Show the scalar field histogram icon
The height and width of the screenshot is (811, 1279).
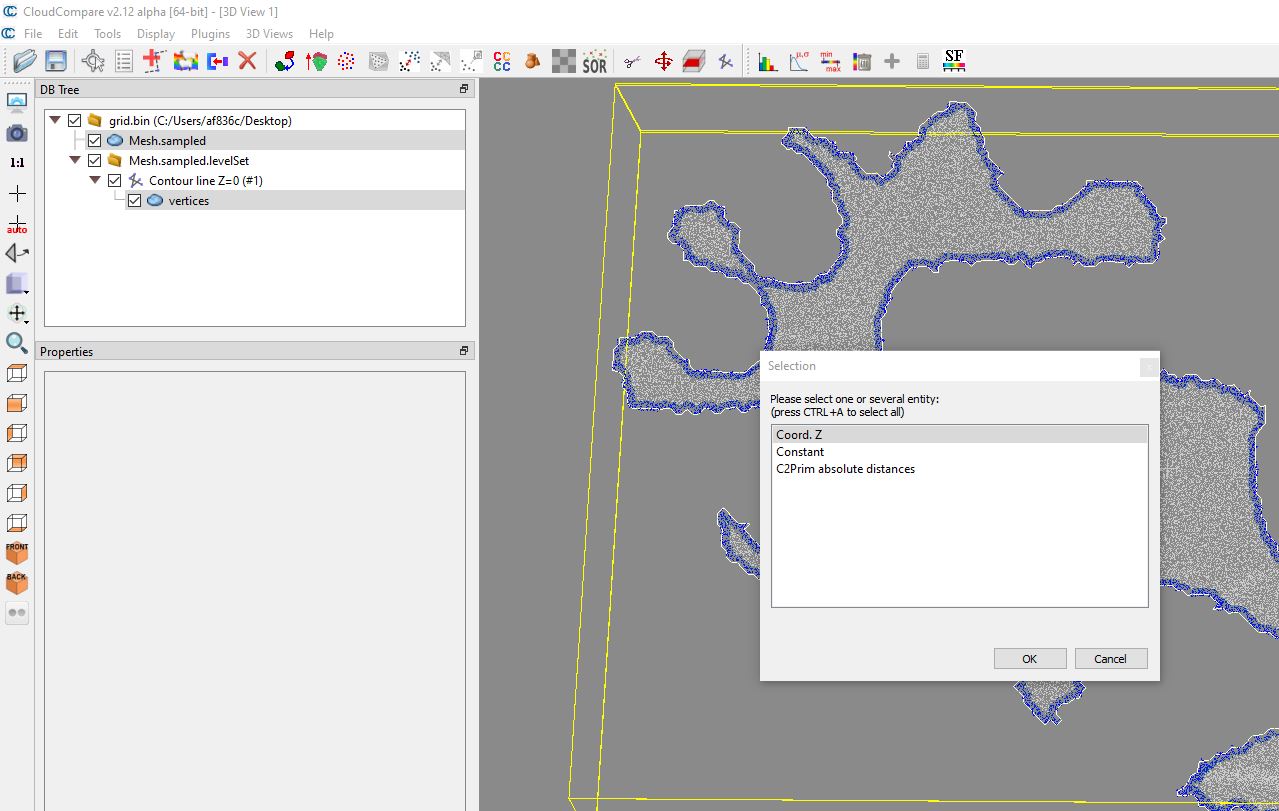click(x=767, y=61)
